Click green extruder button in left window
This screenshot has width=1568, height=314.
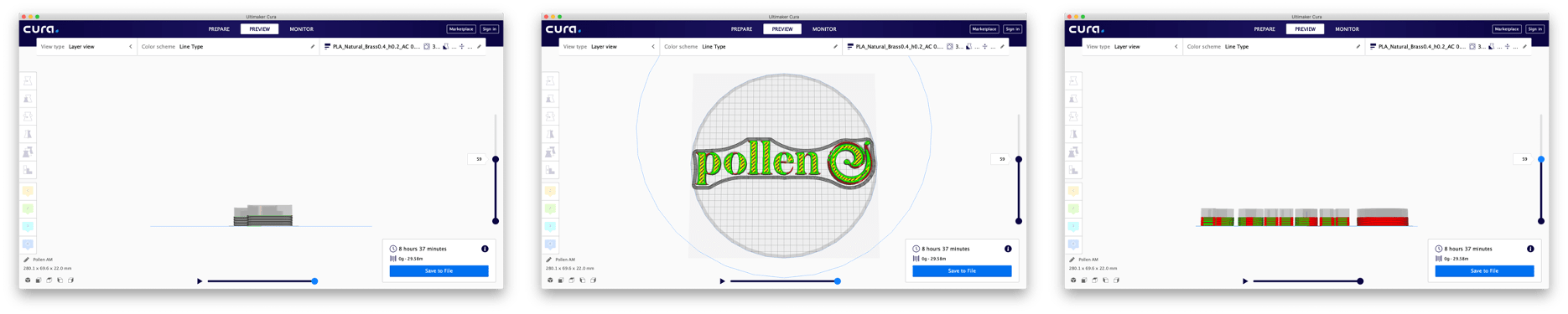pyautogui.click(x=28, y=208)
